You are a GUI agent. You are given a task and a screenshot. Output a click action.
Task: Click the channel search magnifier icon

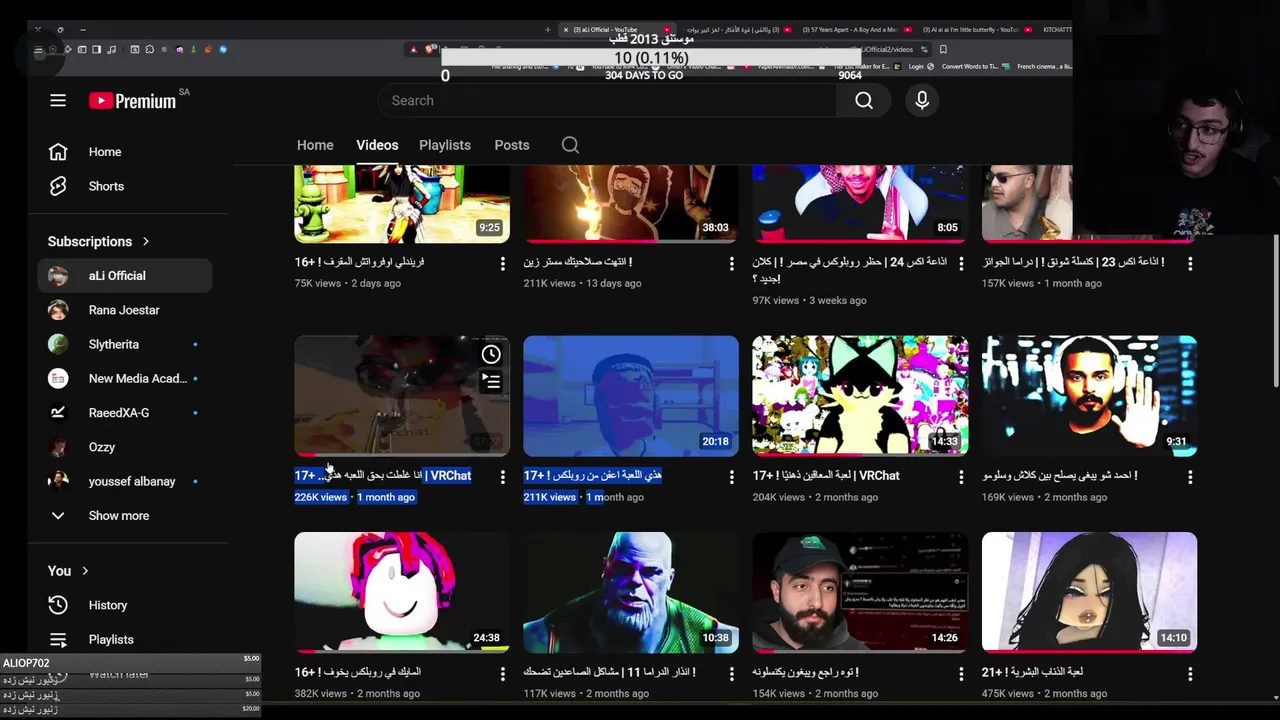pos(570,145)
